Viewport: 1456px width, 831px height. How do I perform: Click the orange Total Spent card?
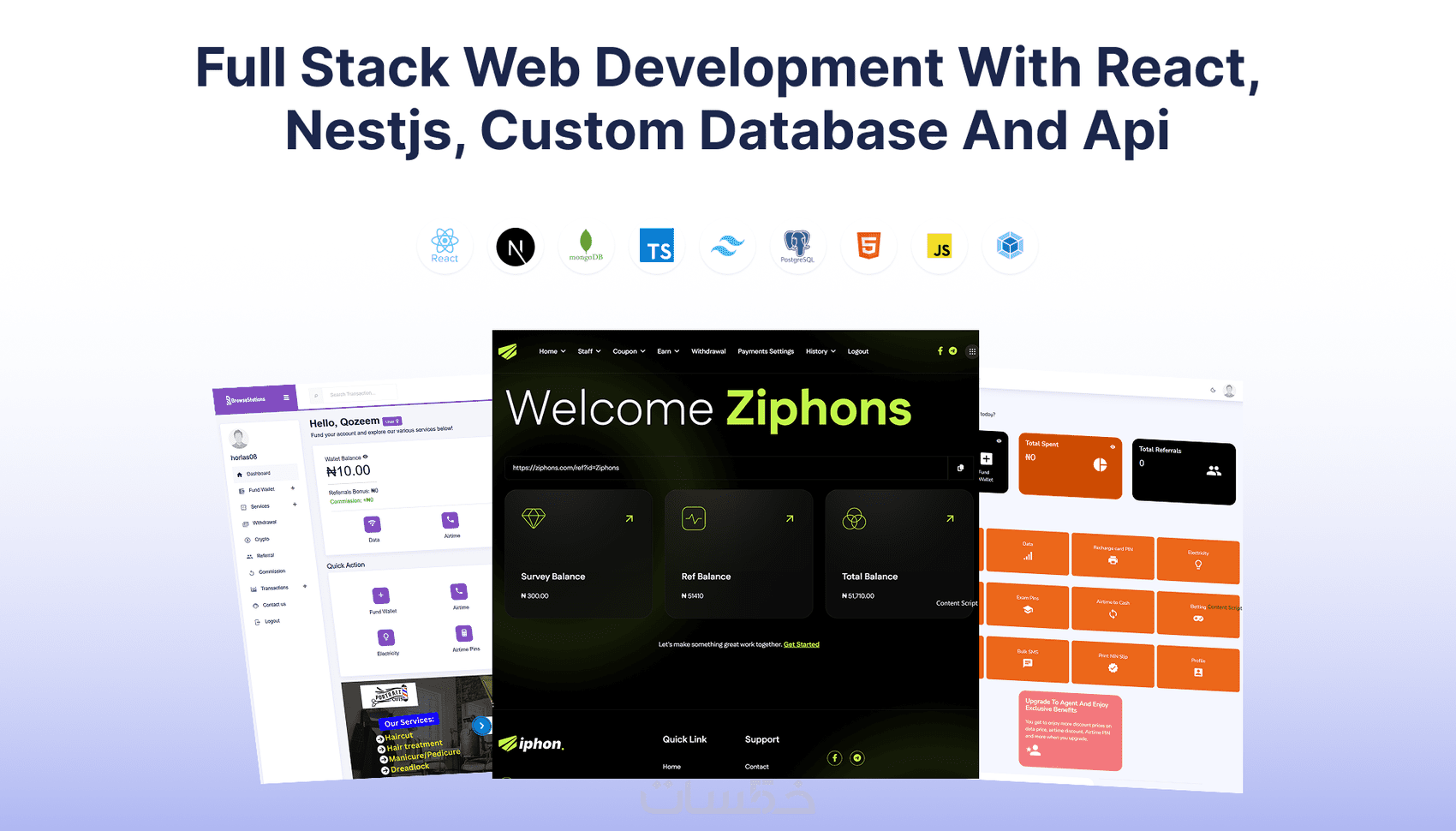click(x=1071, y=465)
